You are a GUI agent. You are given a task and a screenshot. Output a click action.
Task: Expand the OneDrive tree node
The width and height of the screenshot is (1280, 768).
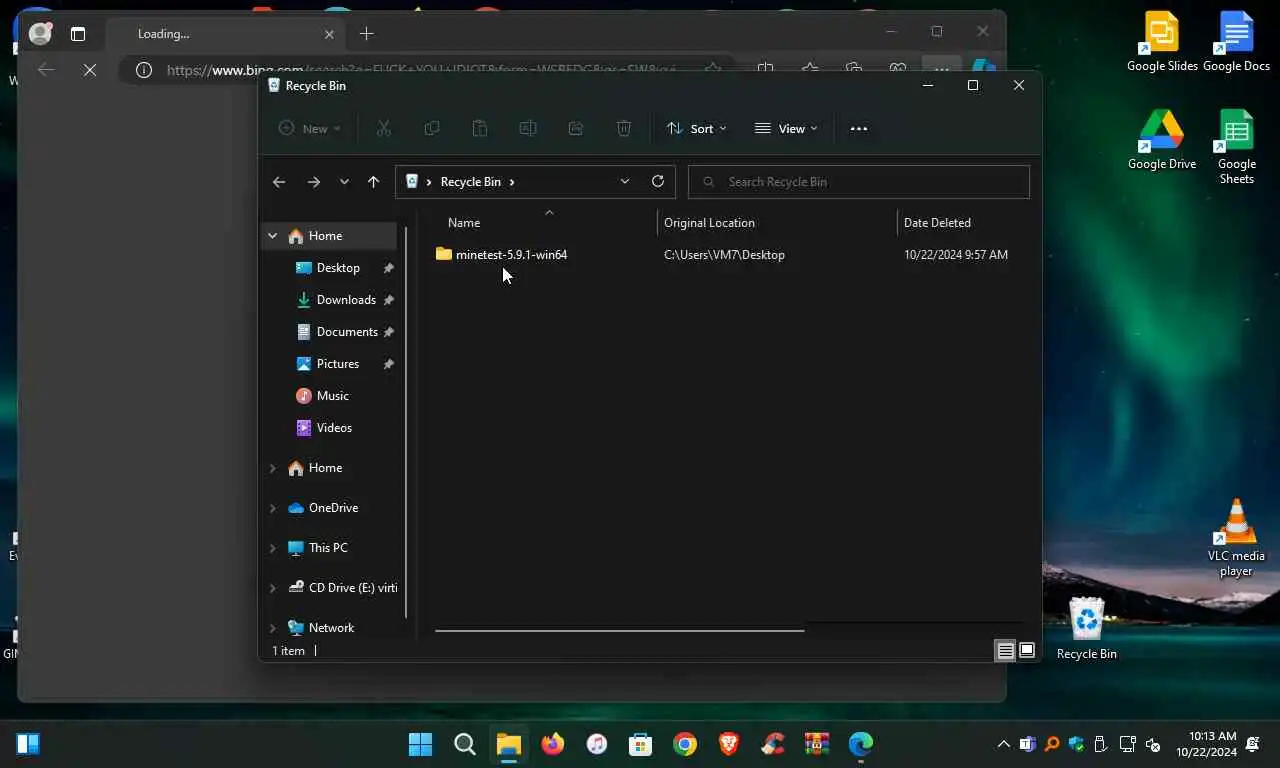(272, 508)
